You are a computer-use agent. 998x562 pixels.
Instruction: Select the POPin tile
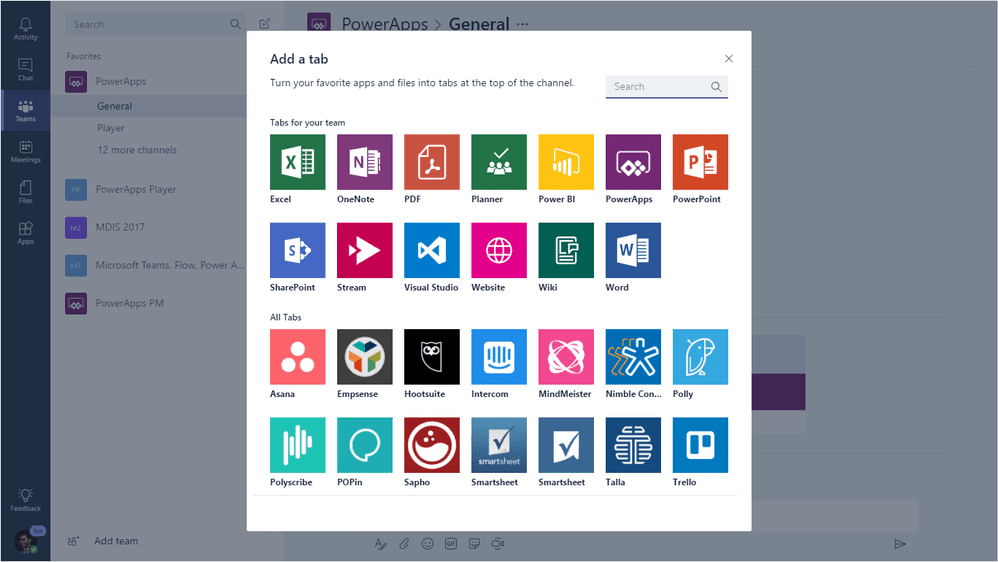(365, 445)
